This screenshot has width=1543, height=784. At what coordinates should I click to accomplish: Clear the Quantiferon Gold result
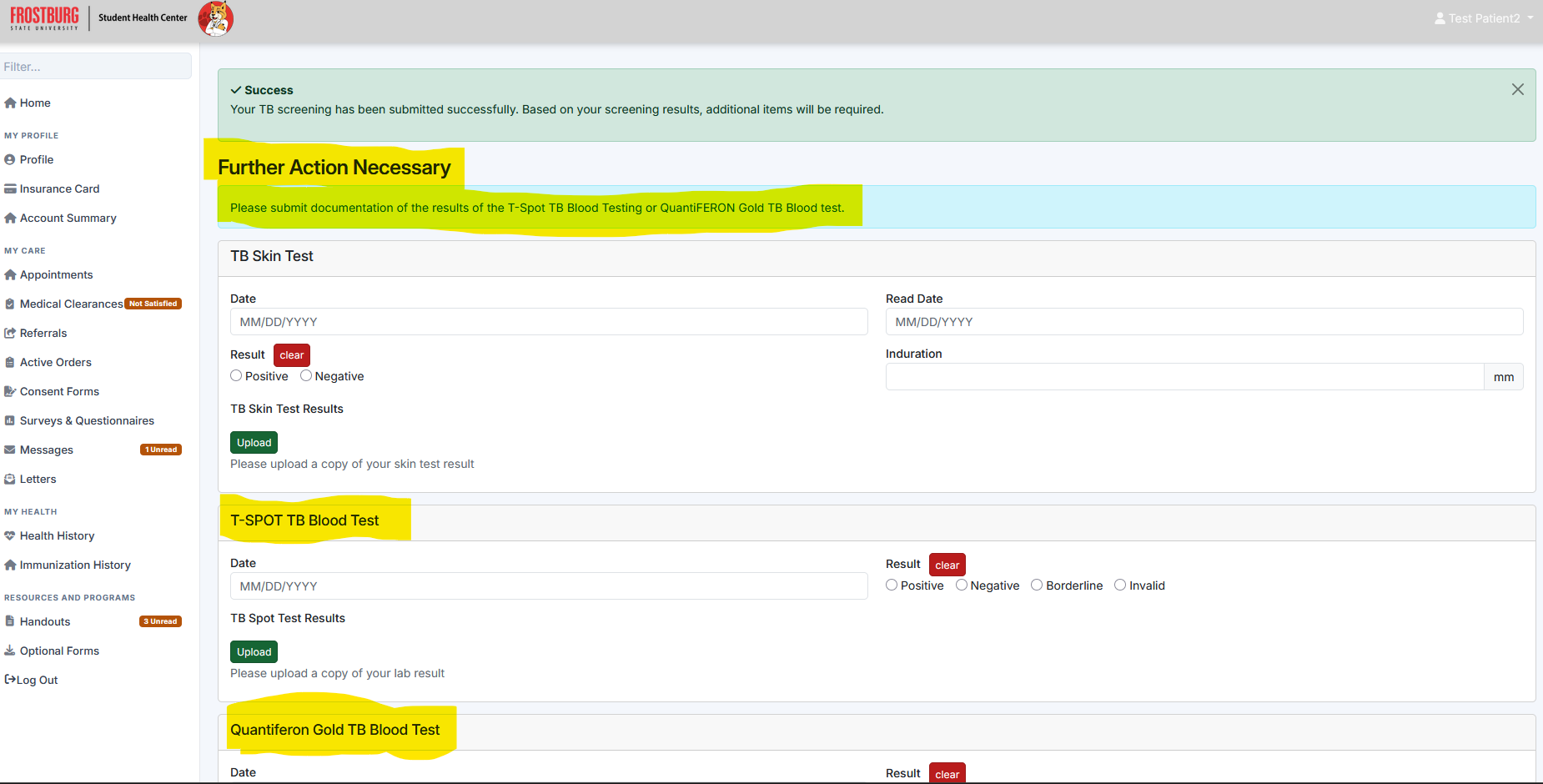[x=947, y=773]
